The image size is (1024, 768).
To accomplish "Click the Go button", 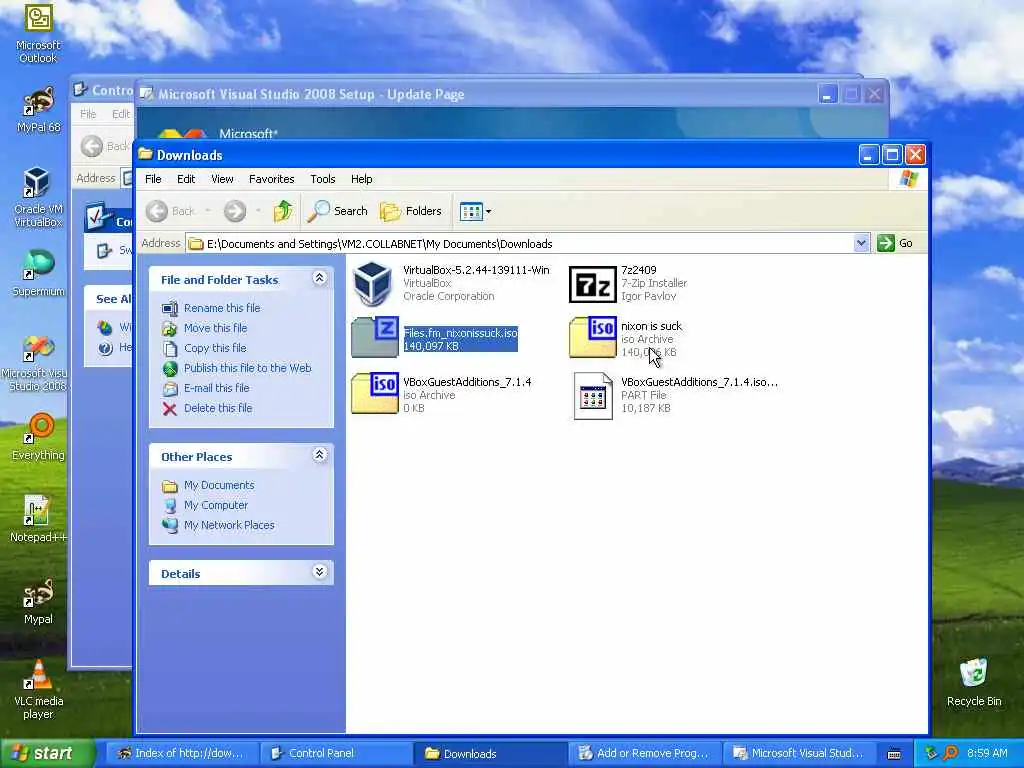I will click(895, 244).
